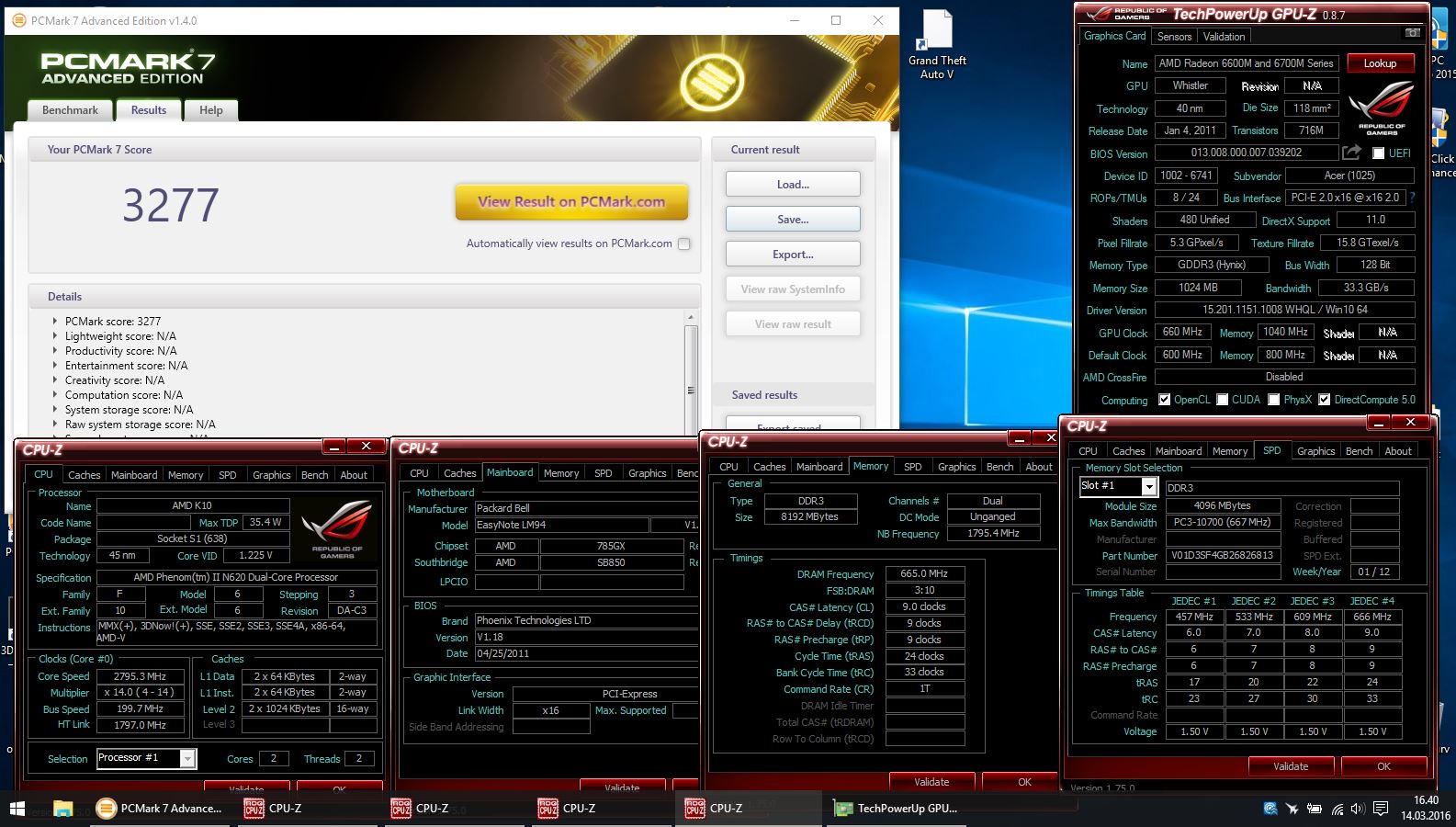Click the system clock showing 16.40
This screenshot has width=1456, height=827.
point(1426,800)
